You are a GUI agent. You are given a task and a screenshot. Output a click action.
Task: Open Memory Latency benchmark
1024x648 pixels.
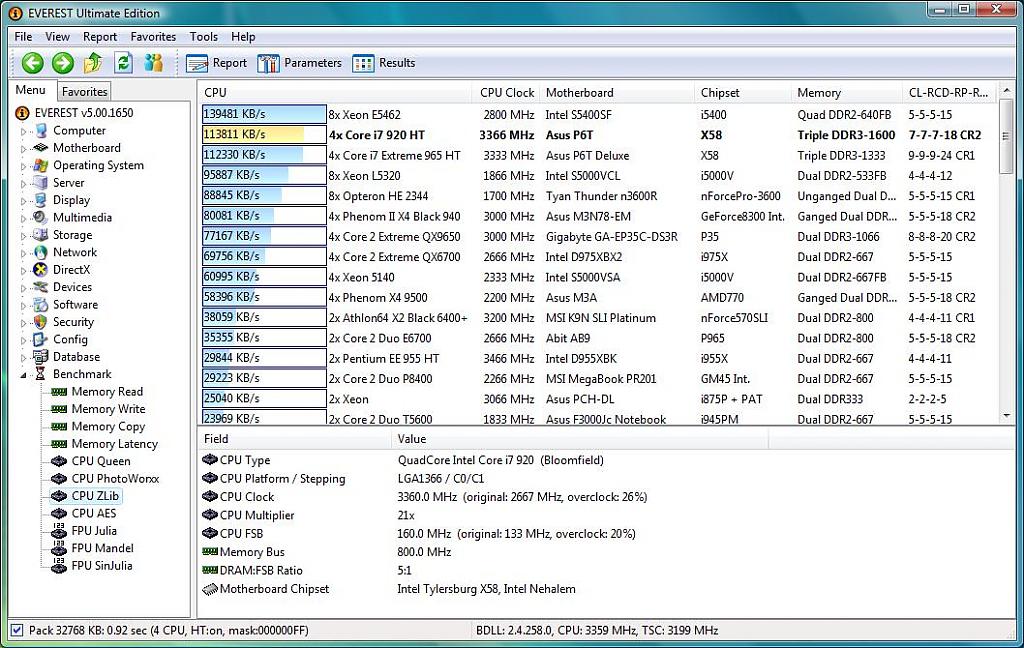coord(115,444)
